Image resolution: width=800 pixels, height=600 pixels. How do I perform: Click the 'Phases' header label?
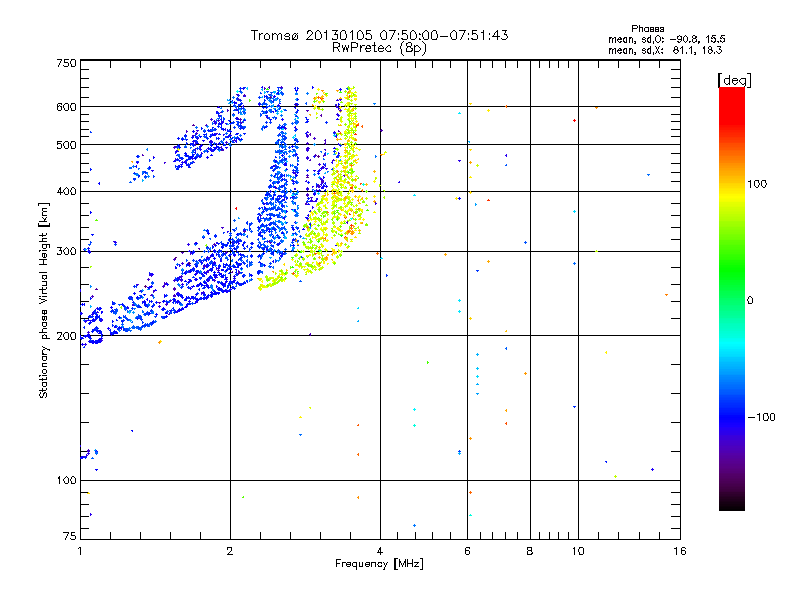point(647,29)
